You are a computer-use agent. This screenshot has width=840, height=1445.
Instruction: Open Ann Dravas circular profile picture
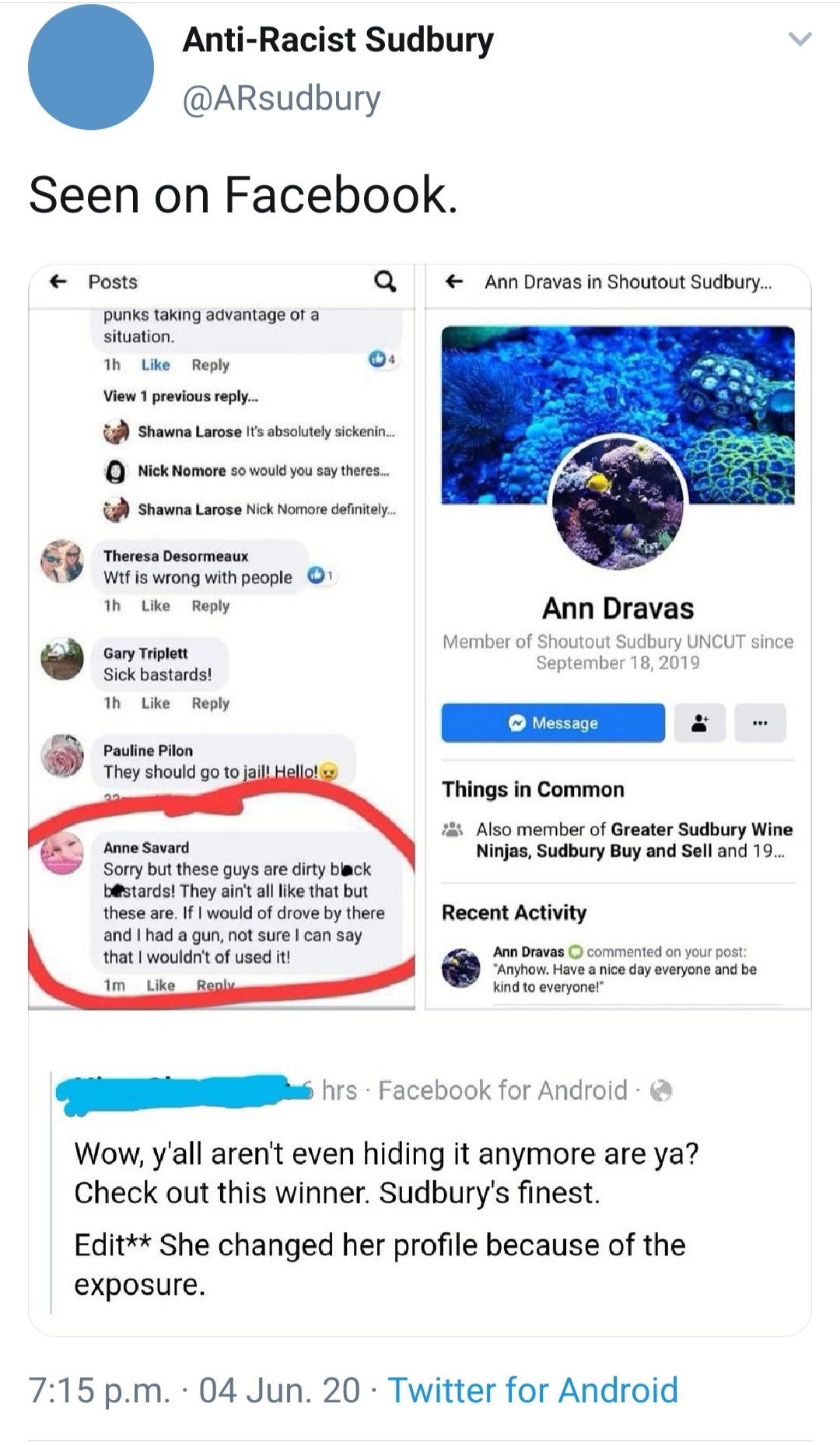(618, 502)
